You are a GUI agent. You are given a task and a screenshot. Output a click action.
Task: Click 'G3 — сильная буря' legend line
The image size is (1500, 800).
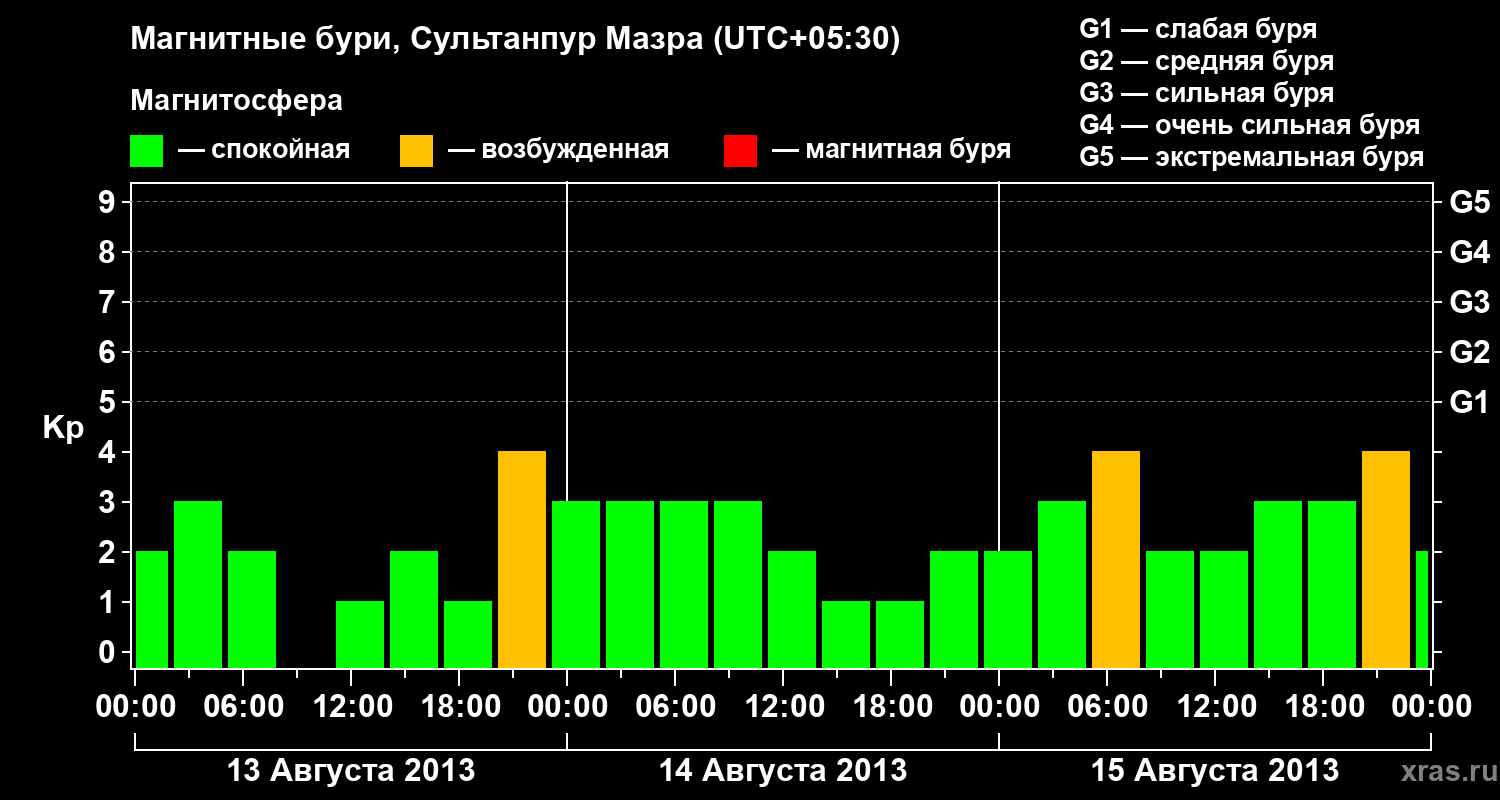click(1207, 93)
